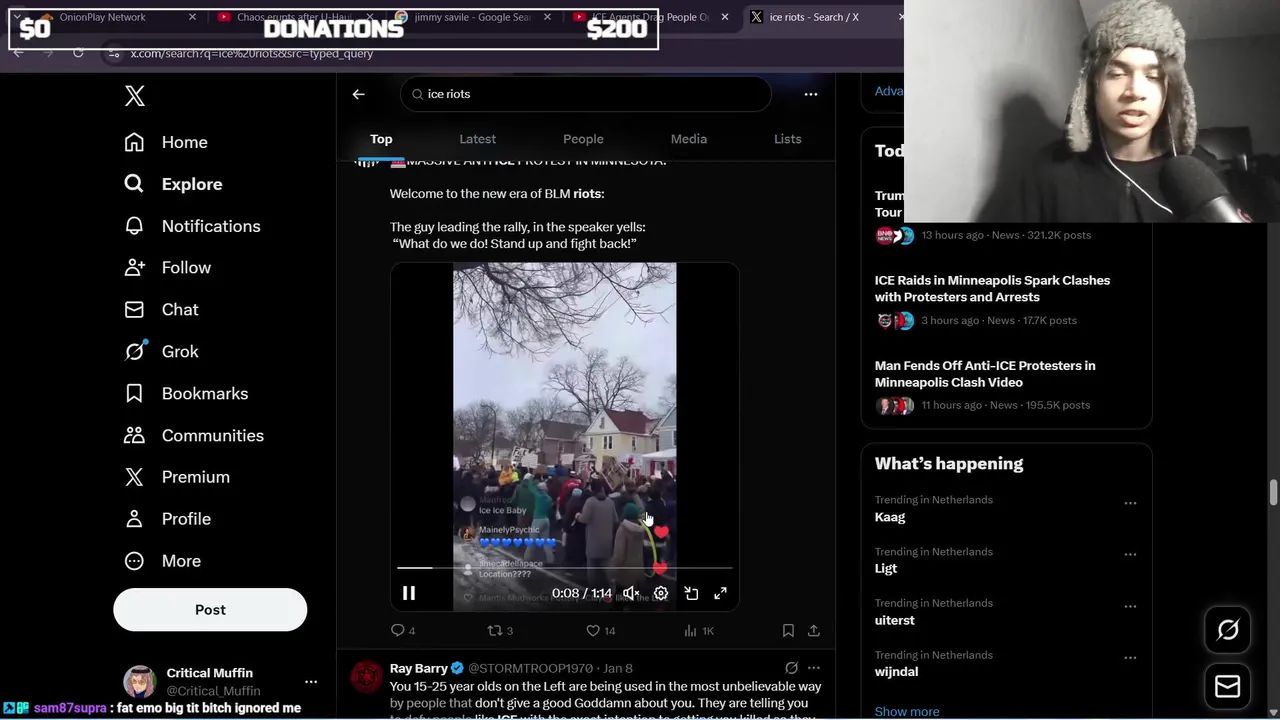The width and height of the screenshot is (1280, 720).
Task: Click the Home house icon
Action: [x=134, y=142]
